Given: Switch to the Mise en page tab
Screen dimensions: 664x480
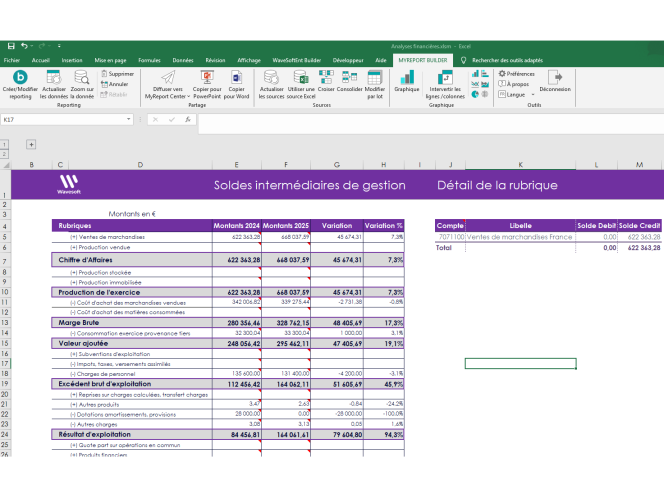Looking at the screenshot, I should (110, 60).
